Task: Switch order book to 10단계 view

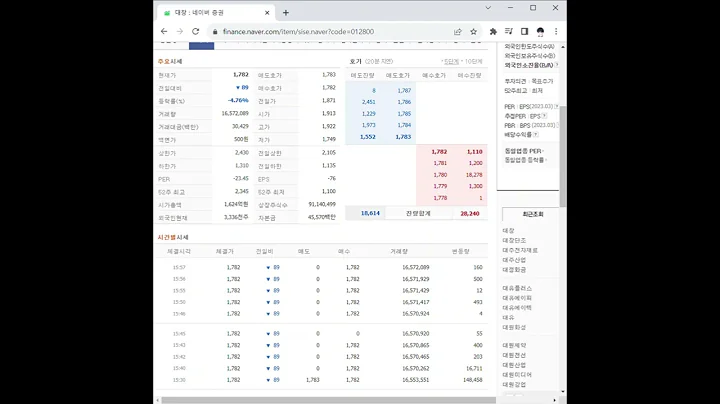Action: click(x=473, y=62)
